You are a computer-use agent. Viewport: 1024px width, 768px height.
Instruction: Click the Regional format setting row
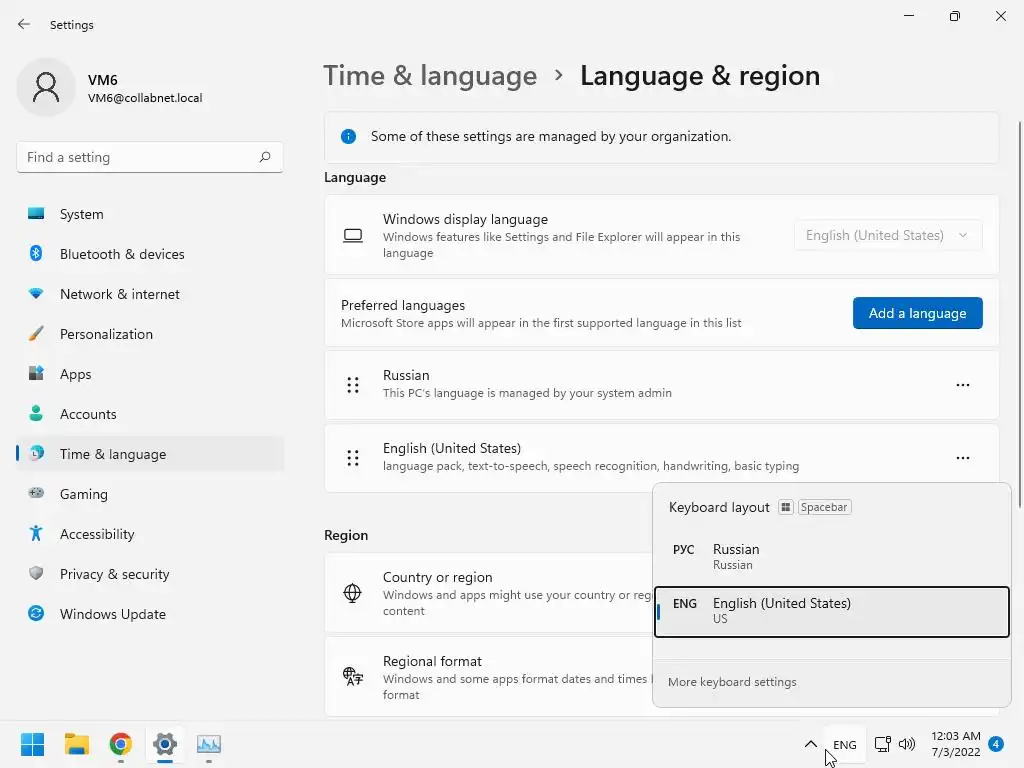click(x=488, y=677)
